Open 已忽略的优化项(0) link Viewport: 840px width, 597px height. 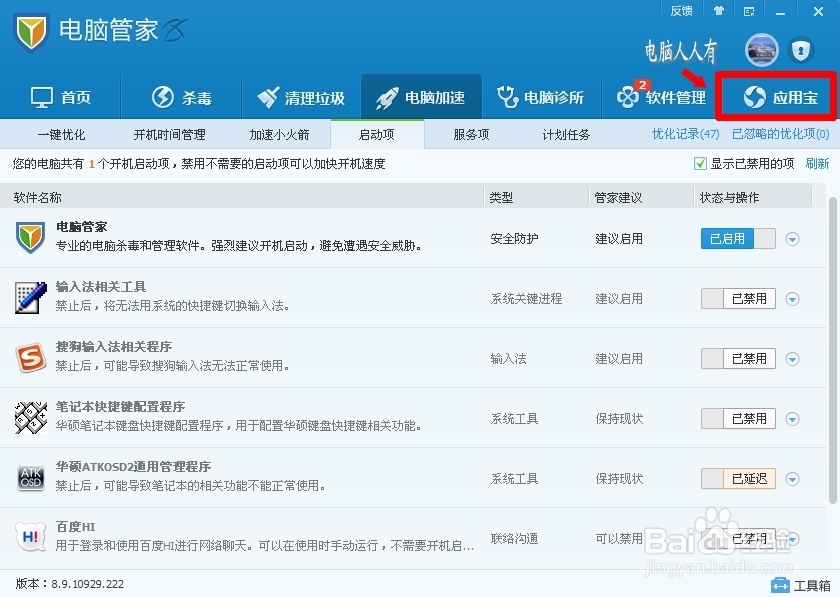781,134
